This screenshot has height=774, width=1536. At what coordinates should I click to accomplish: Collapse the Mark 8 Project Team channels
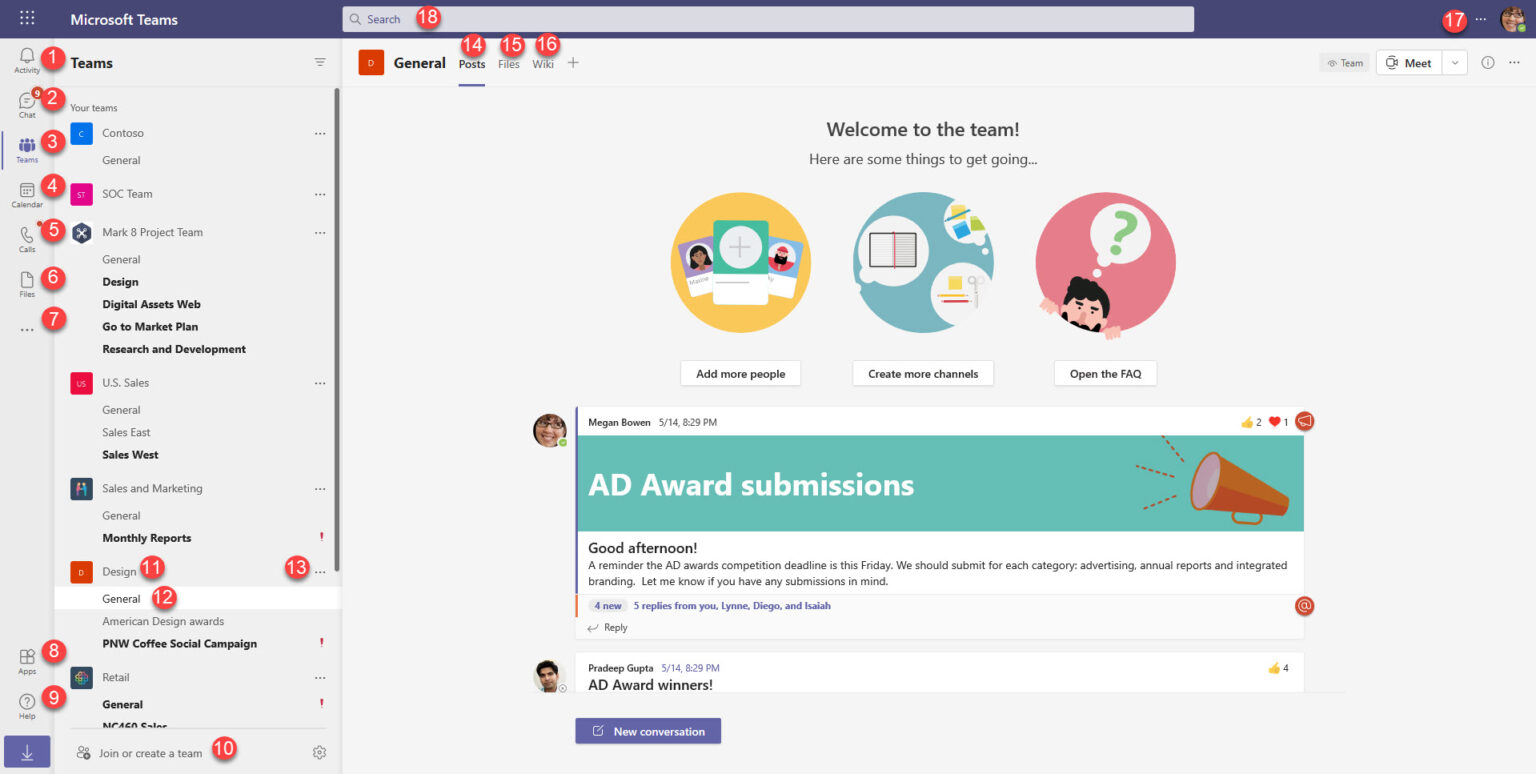(152, 231)
